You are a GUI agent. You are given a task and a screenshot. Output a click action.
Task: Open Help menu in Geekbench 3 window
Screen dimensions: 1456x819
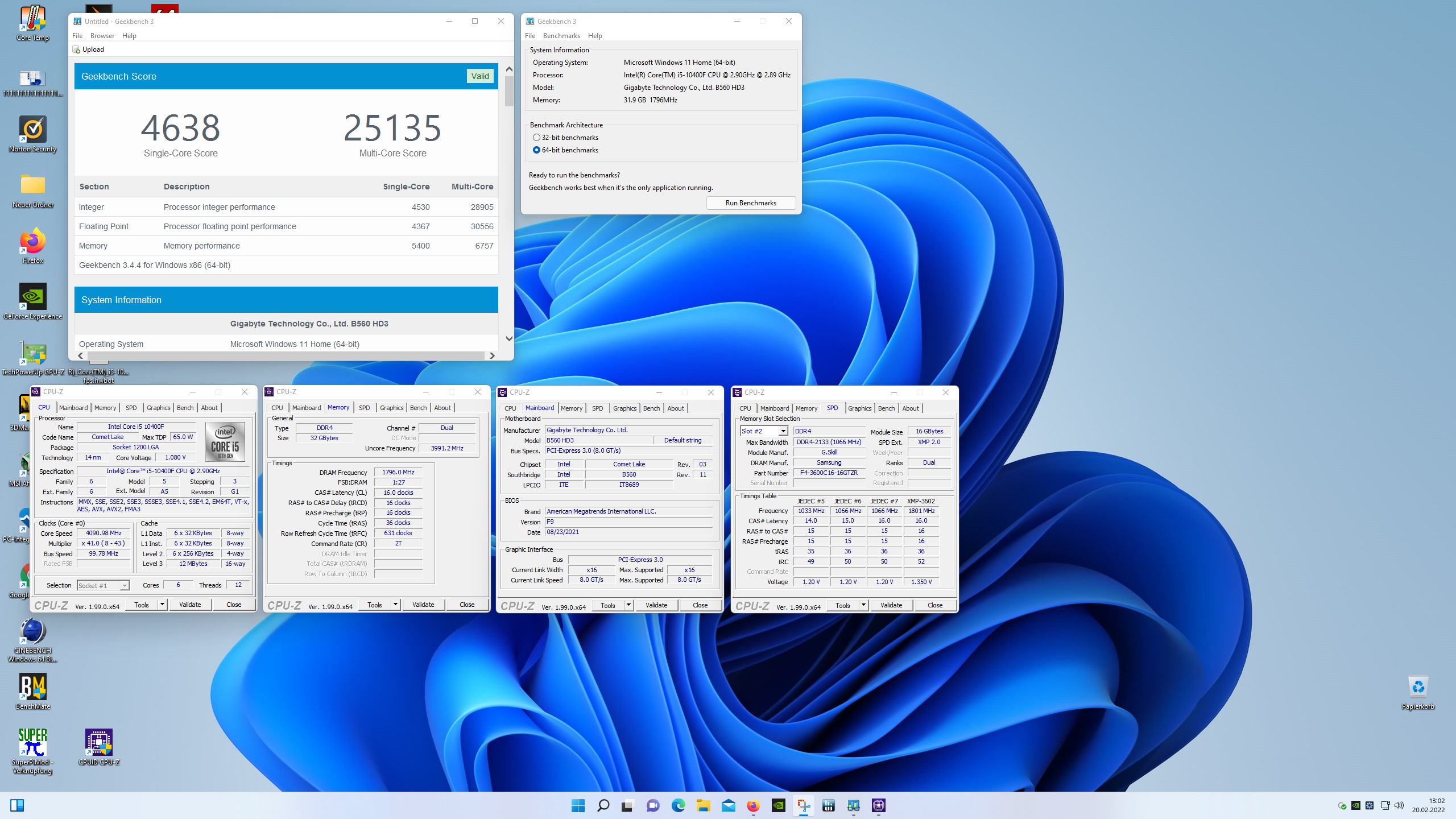pos(595,35)
